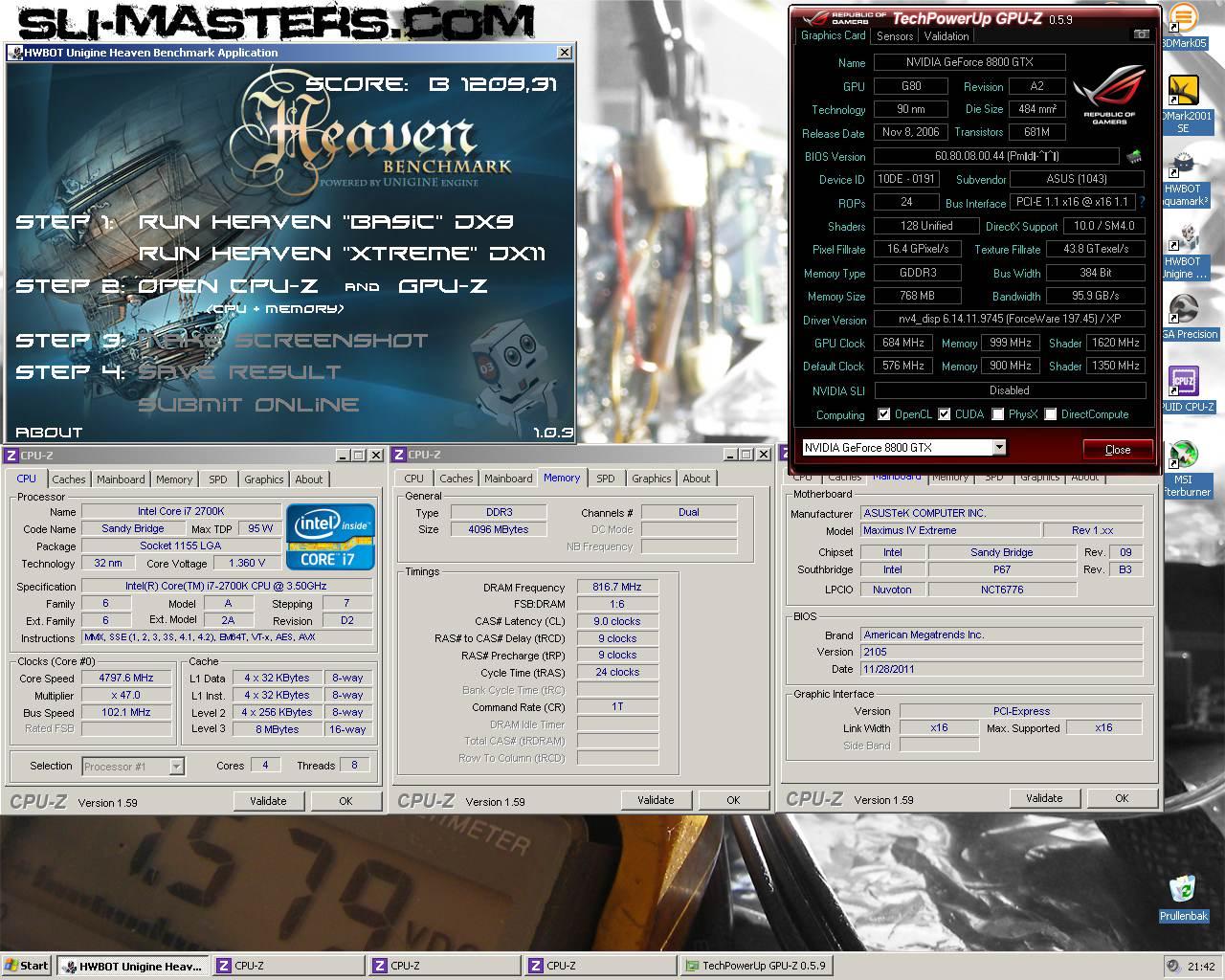
Task: Click Validate in the CPU-Z processor window
Action: point(268,801)
